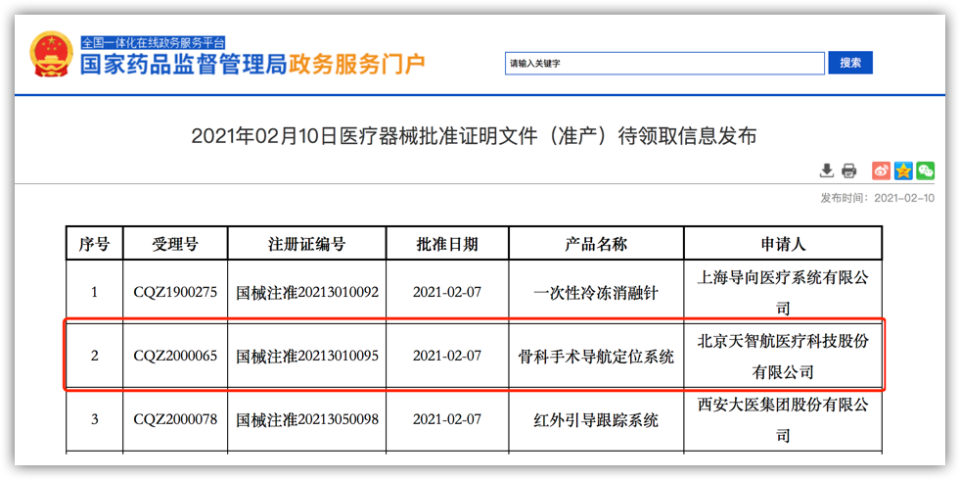Viewport: 960px width, 480px height.
Task: Select cell 国械注准20213010092
Action: click(307, 292)
